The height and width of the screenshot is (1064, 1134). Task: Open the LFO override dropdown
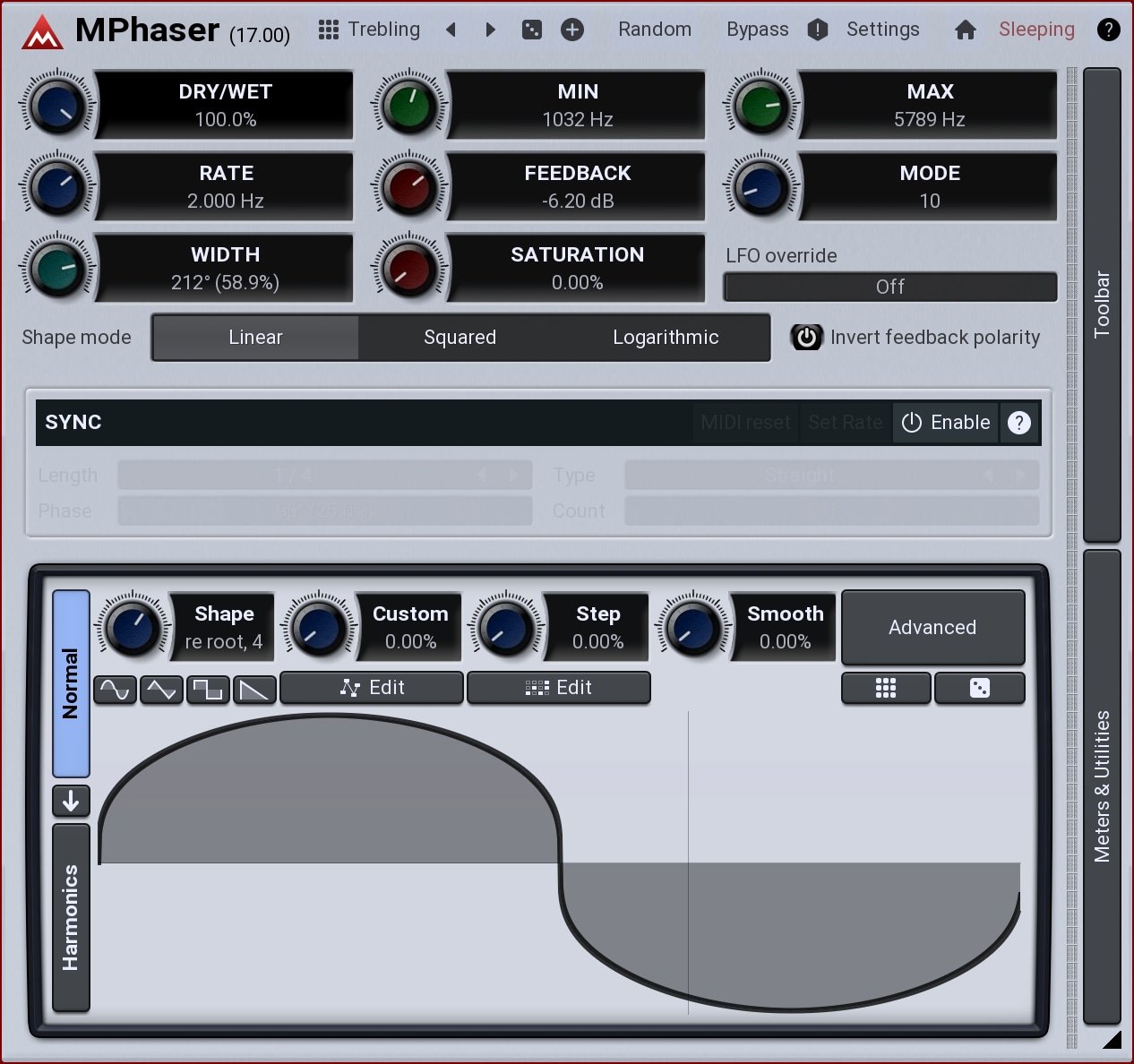tap(889, 287)
